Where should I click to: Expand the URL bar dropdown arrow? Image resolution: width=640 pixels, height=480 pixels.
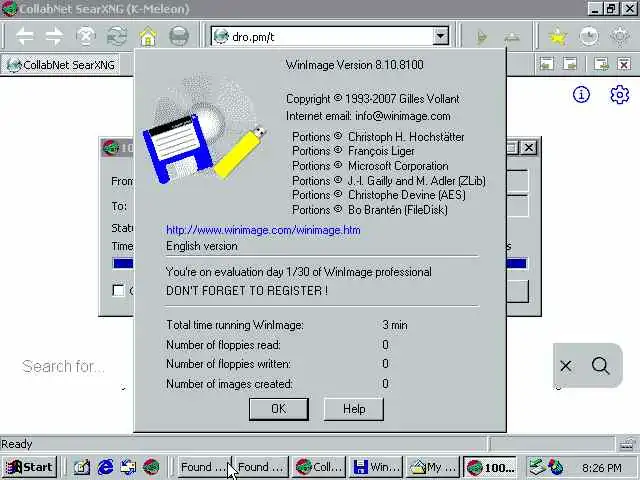click(440, 36)
